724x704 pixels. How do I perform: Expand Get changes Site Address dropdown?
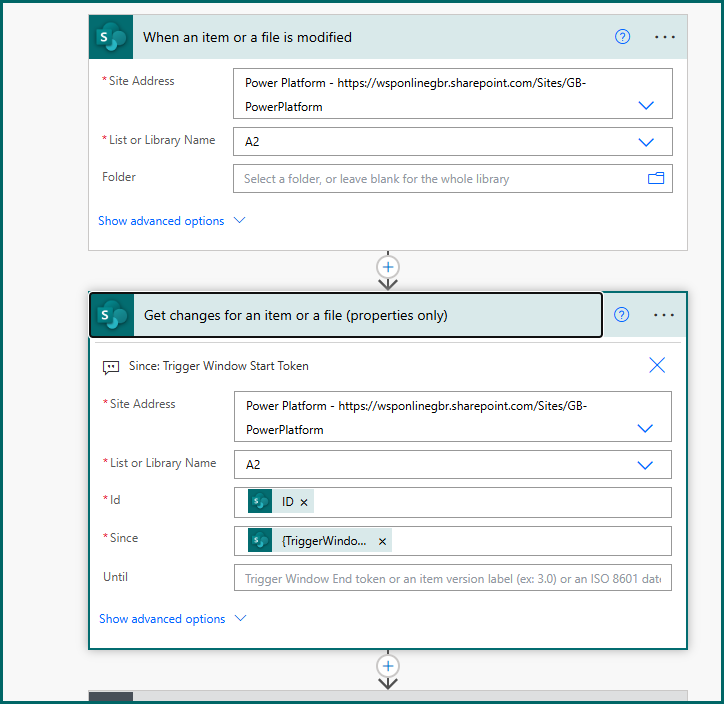click(x=645, y=428)
